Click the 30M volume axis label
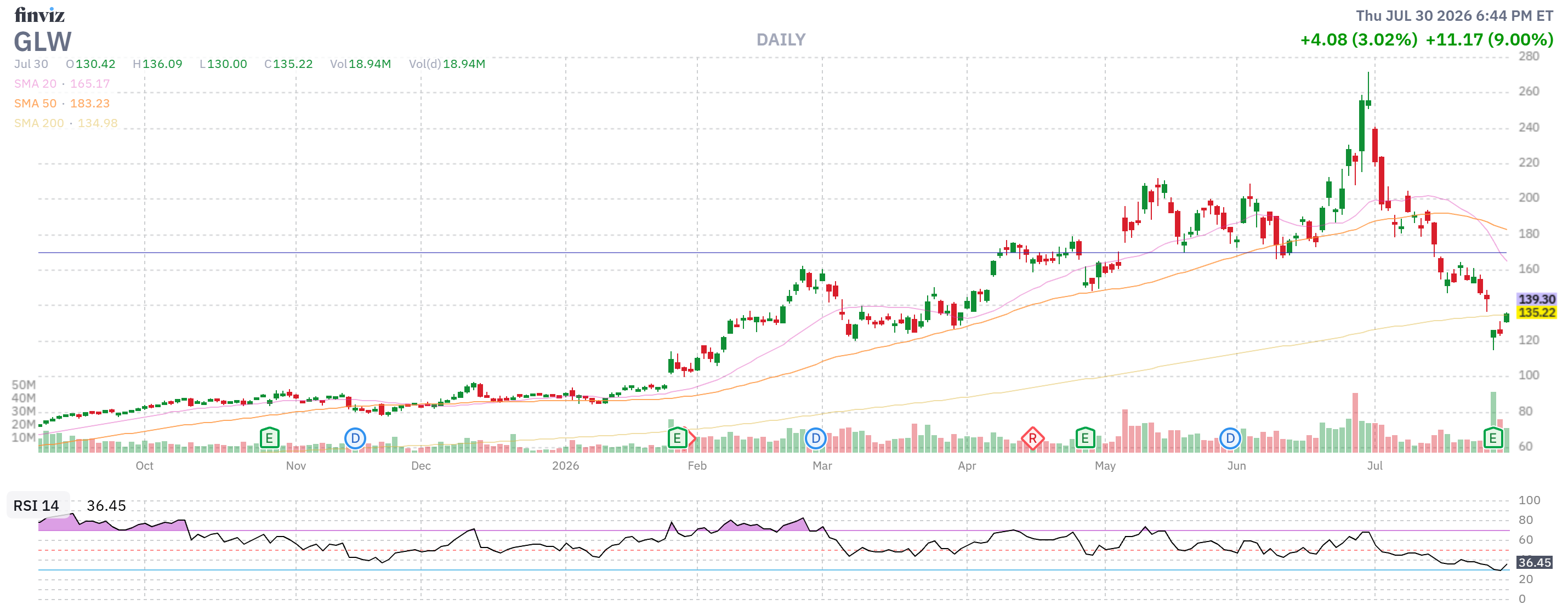Viewport: 1568px width, 616px height. (24, 411)
